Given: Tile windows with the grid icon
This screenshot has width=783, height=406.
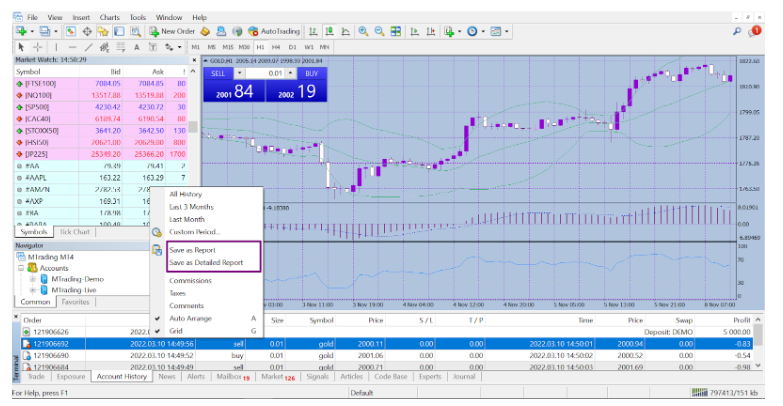Looking at the screenshot, I should click(x=395, y=31).
